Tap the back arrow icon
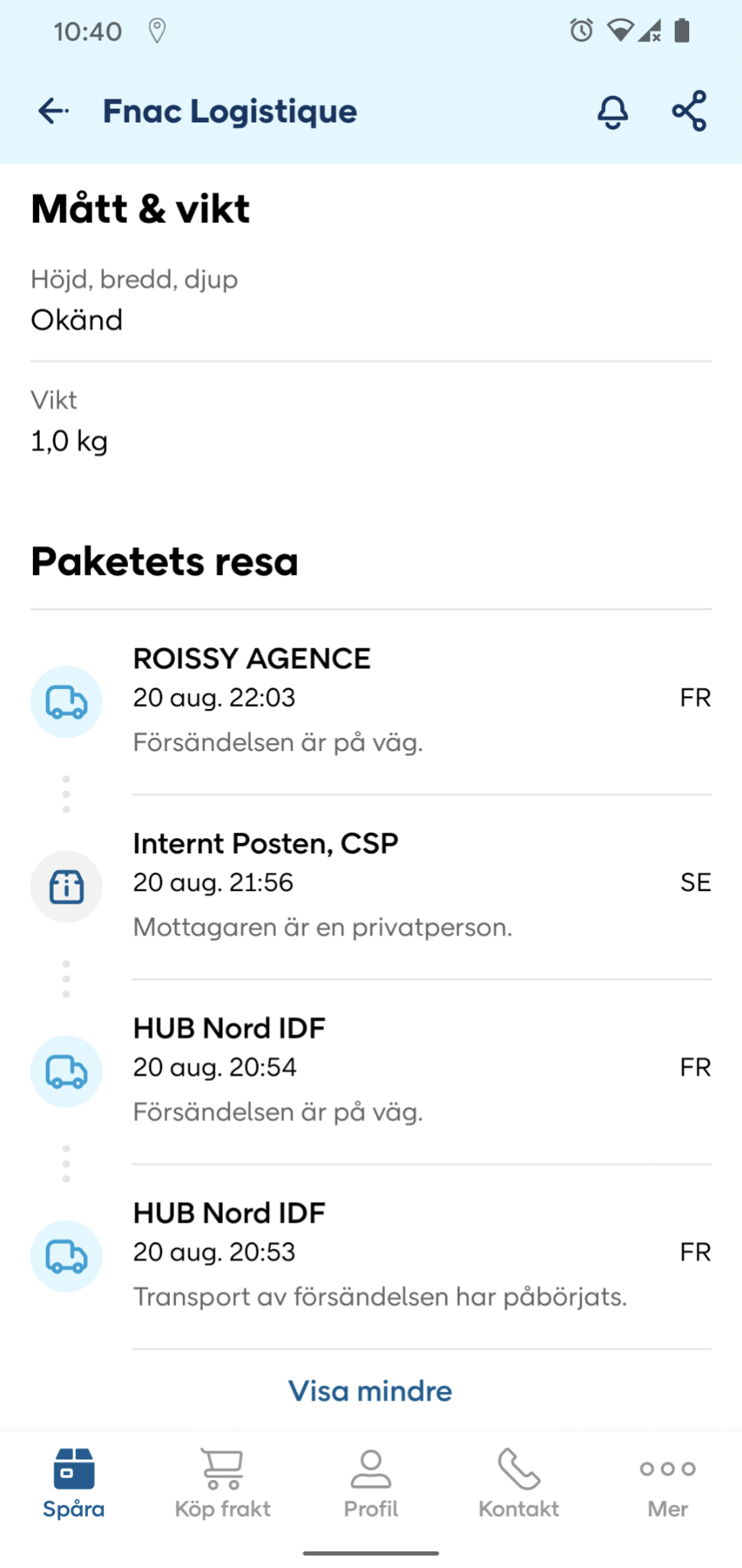The image size is (742, 1568). tap(54, 111)
